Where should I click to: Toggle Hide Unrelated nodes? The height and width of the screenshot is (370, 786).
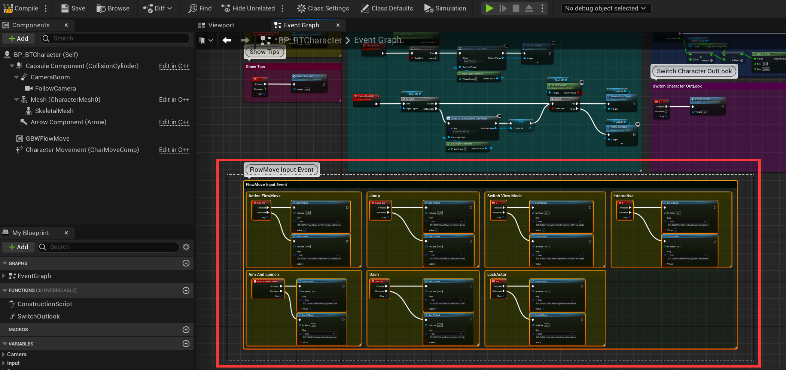pyautogui.click(x=248, y=9)
